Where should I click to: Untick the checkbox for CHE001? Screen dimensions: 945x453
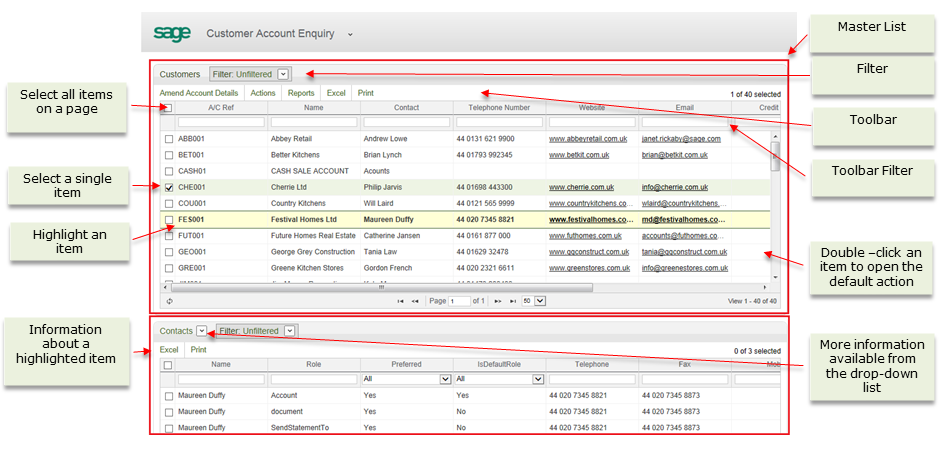tap(169, 188)
